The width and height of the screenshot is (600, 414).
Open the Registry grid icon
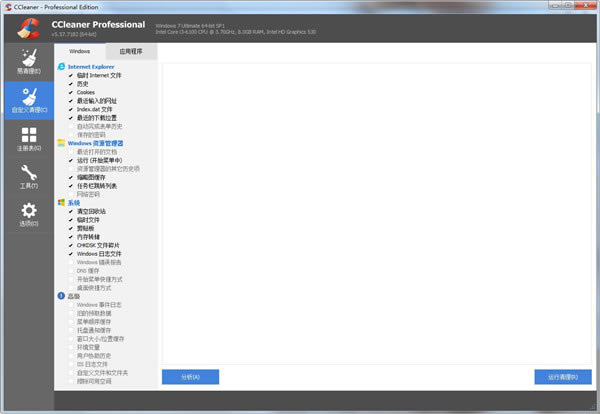tap(29, 135)
